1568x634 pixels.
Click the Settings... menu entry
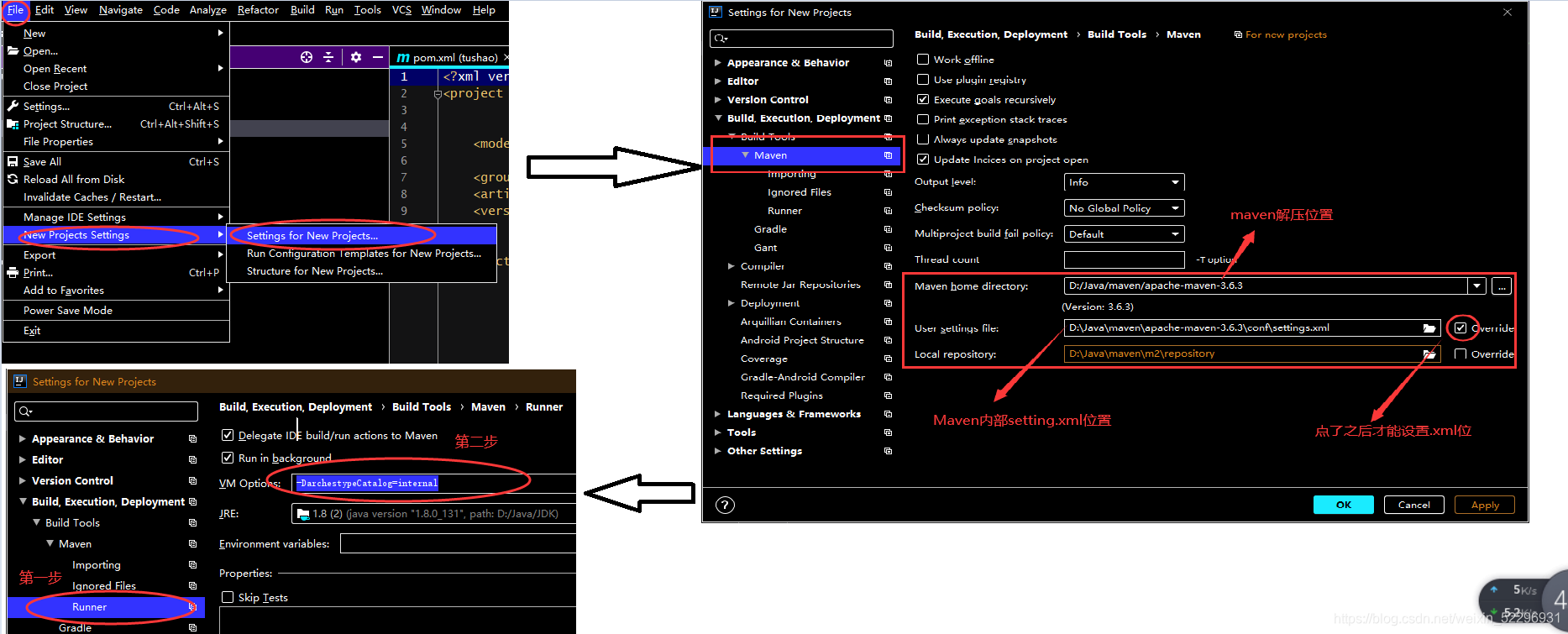116,107
